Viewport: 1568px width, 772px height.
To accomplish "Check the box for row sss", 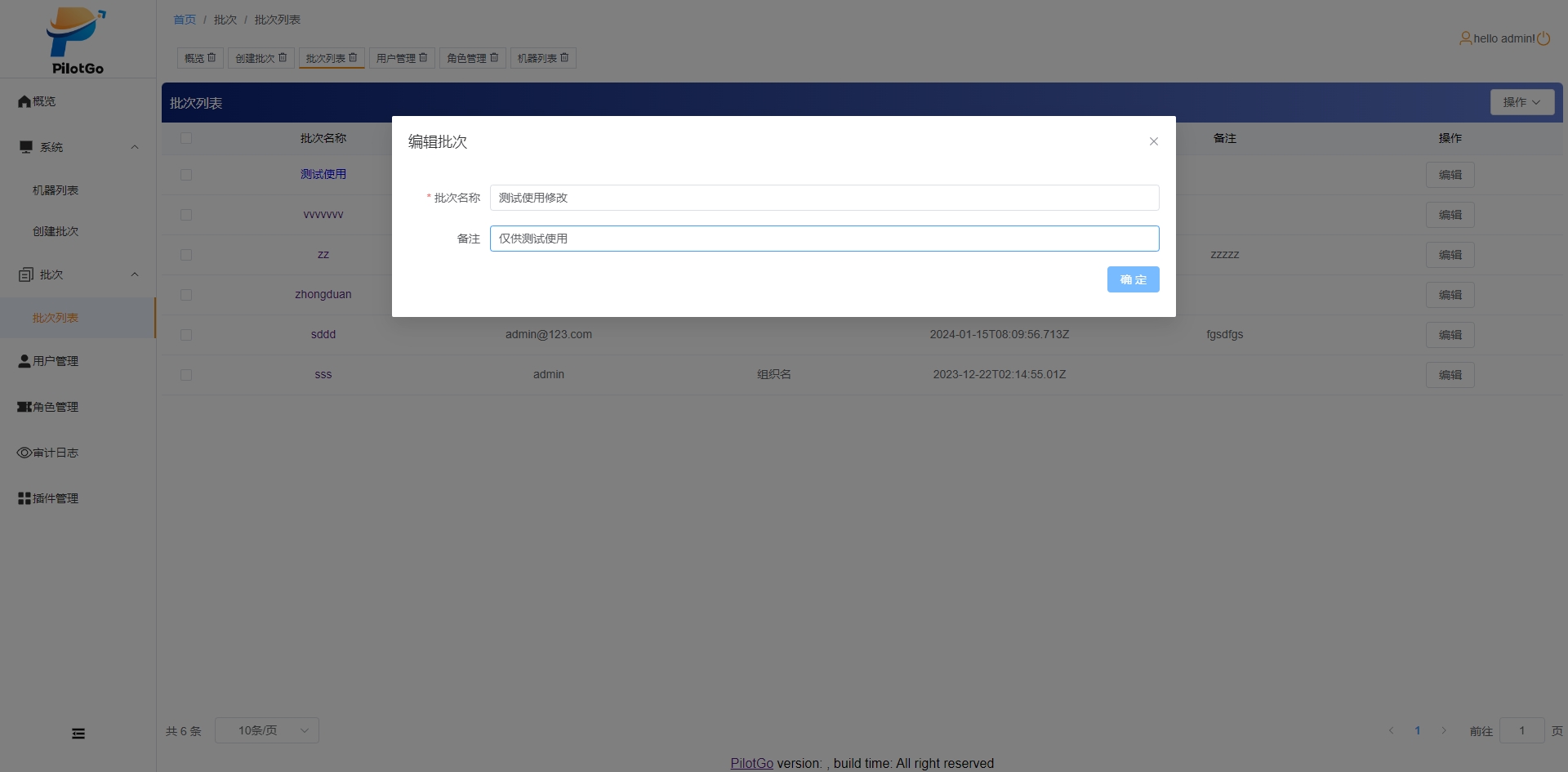I will click(186, 375).
